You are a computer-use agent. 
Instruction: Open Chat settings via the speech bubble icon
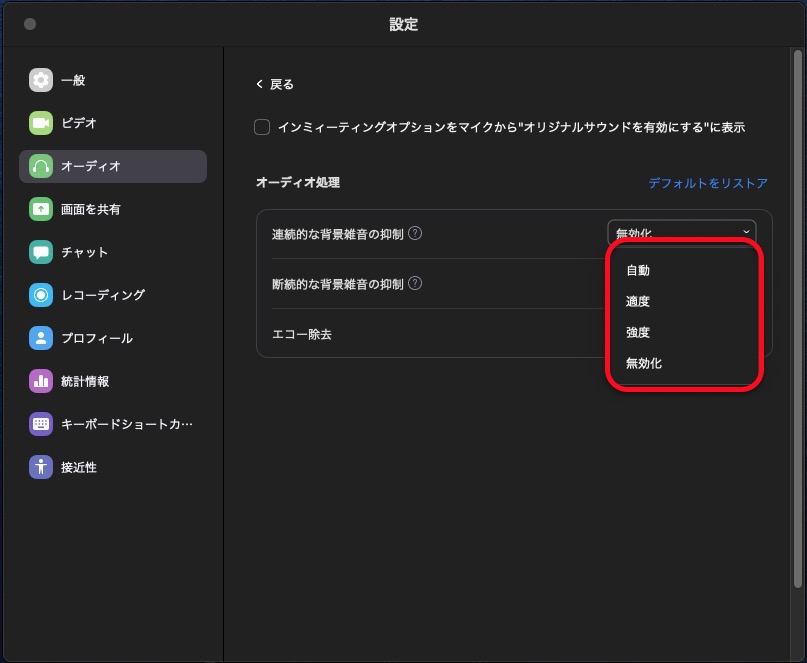(41, 252)
